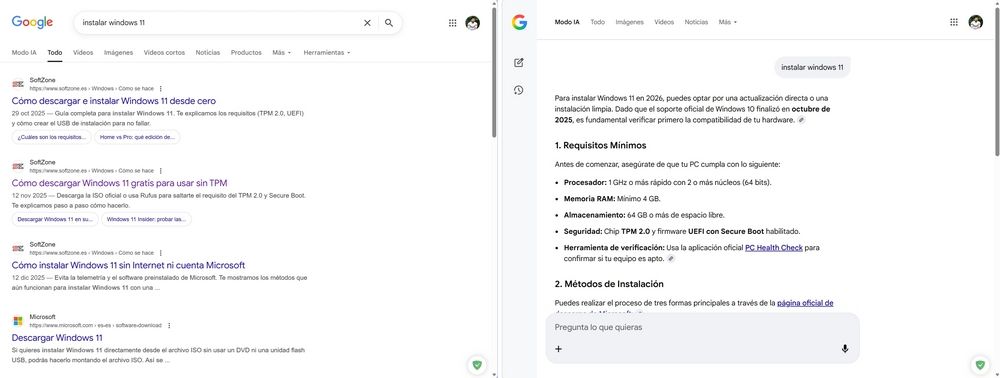This screenshot has height=378, width=1000.
Task: Start a new chat with the pencil icon
Action: click(518, 62)
